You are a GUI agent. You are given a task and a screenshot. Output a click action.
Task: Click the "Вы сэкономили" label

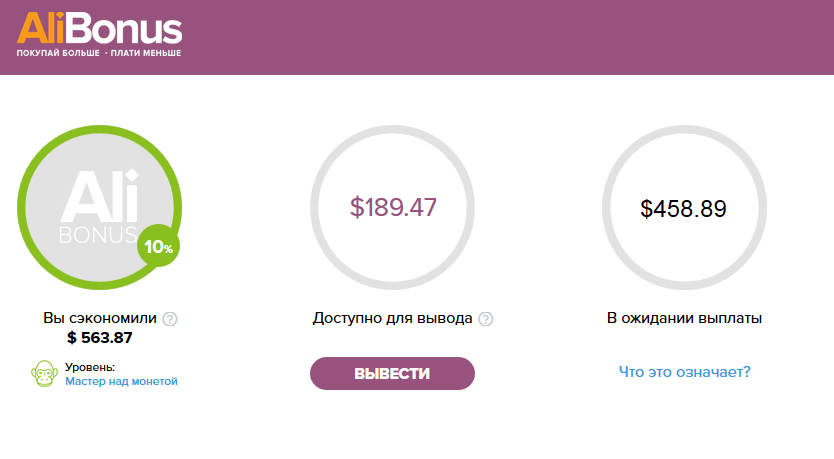pos(100,318)
